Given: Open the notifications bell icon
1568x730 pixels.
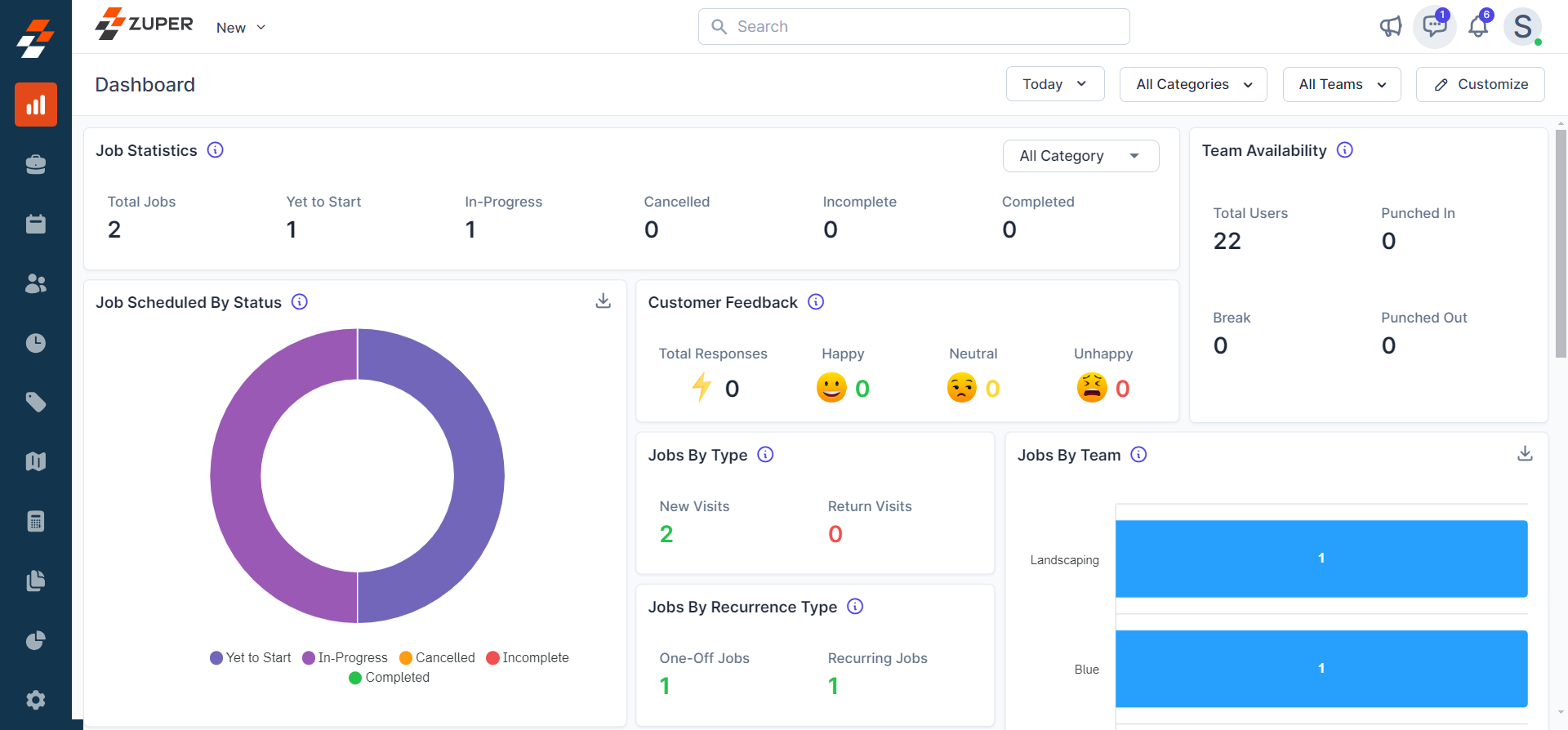Looking at the screenshot, I should [1478, 27].
